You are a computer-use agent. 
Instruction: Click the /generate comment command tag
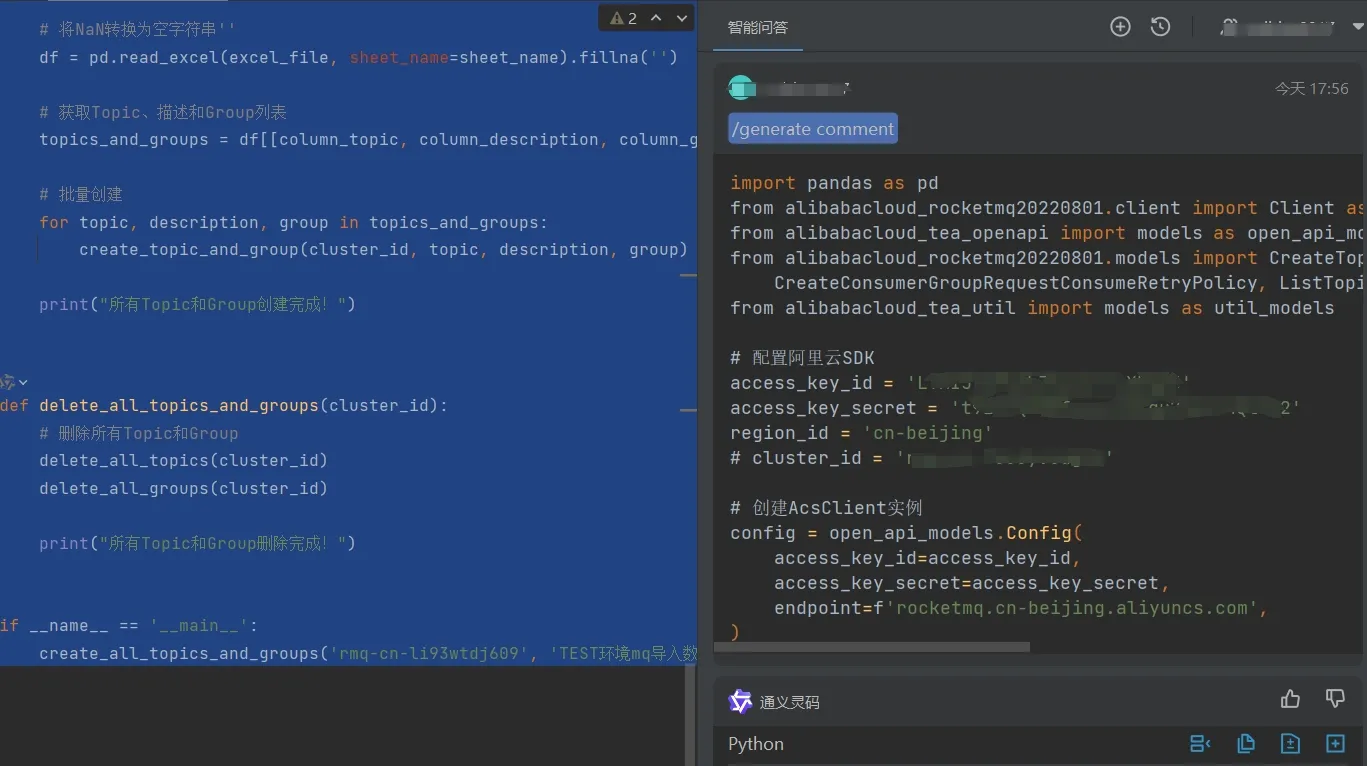pyautogui.click(x=813, y=129)
